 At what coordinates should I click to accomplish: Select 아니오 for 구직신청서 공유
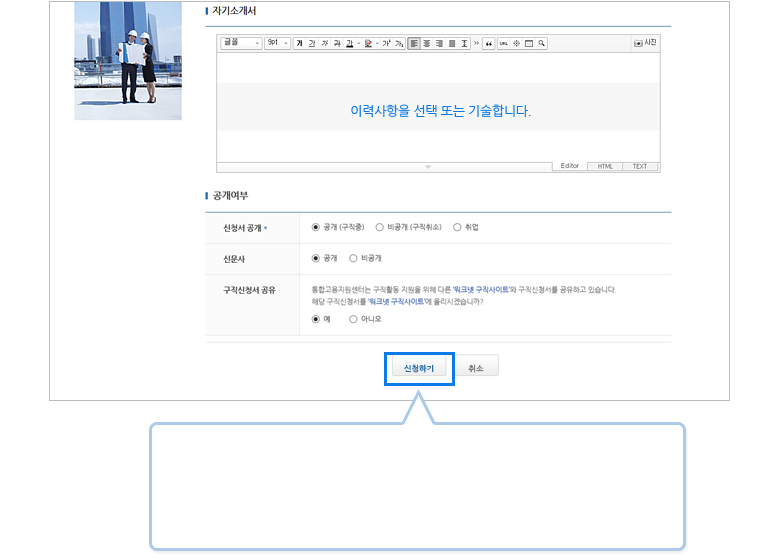pyautogui.click(x=353, y=319)
